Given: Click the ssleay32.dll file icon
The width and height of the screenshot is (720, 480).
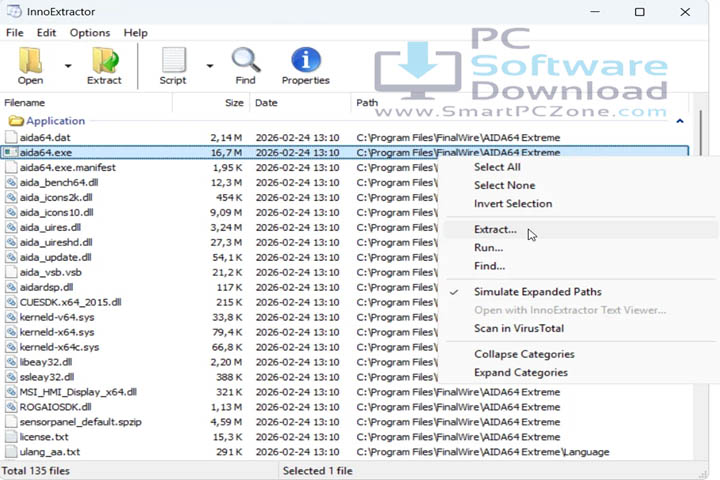Looking at the screenshot, I should click(x=11, y=377).
